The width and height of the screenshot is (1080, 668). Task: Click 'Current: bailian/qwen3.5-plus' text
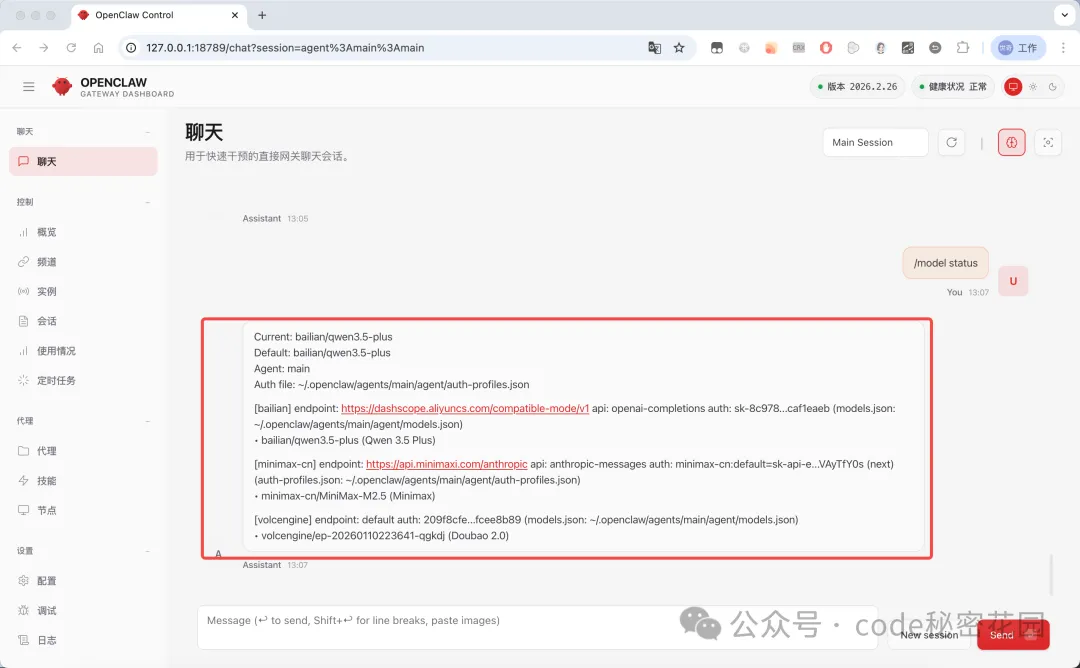(323, 337)
